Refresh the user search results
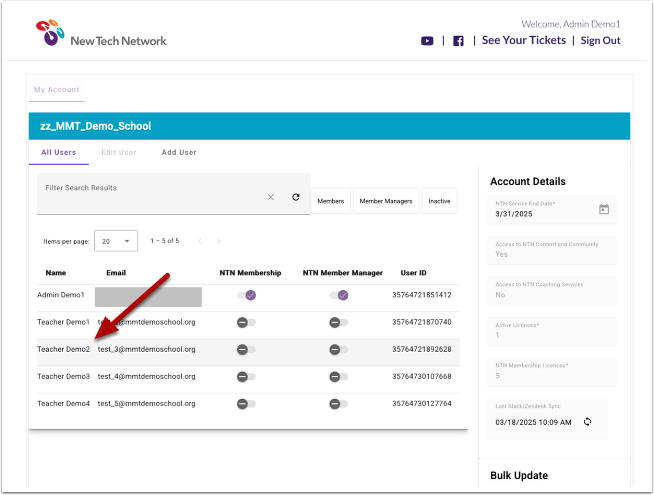Viewport: 654px width, 495px height. pos(296,198)
